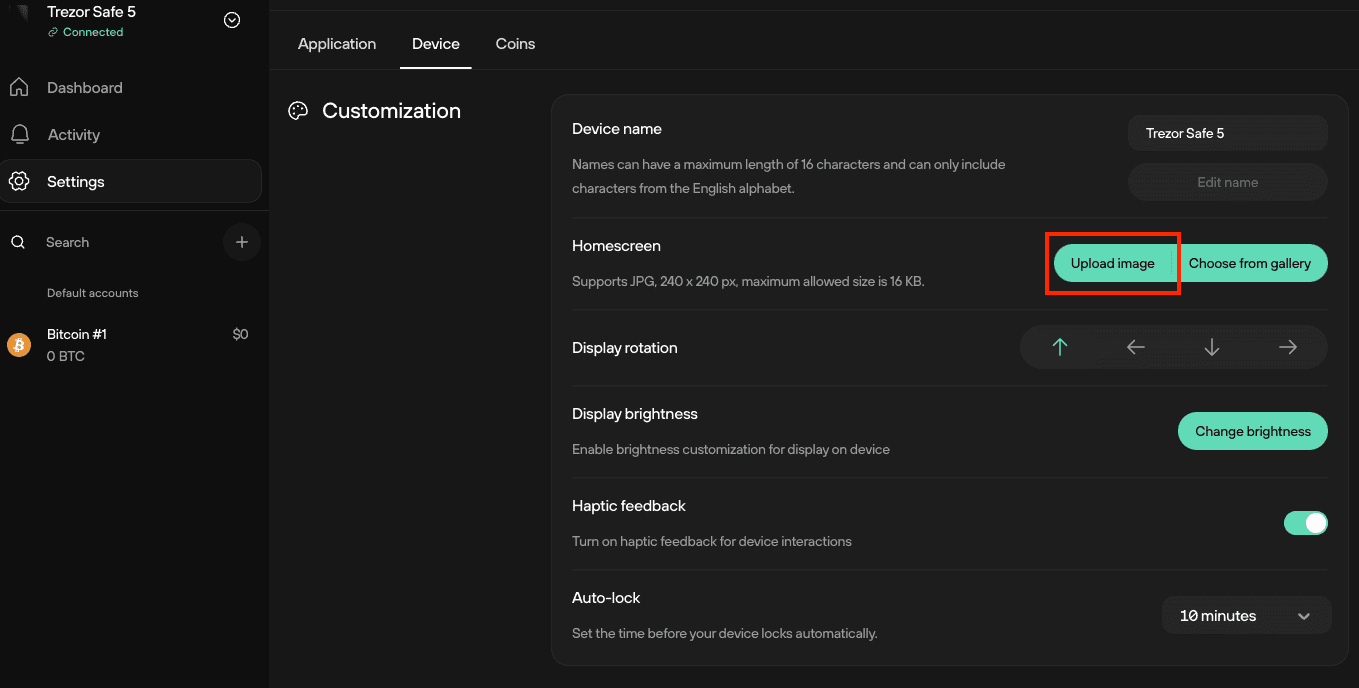
Task: Click the search magnifier icon
Action: coord(18,242)
